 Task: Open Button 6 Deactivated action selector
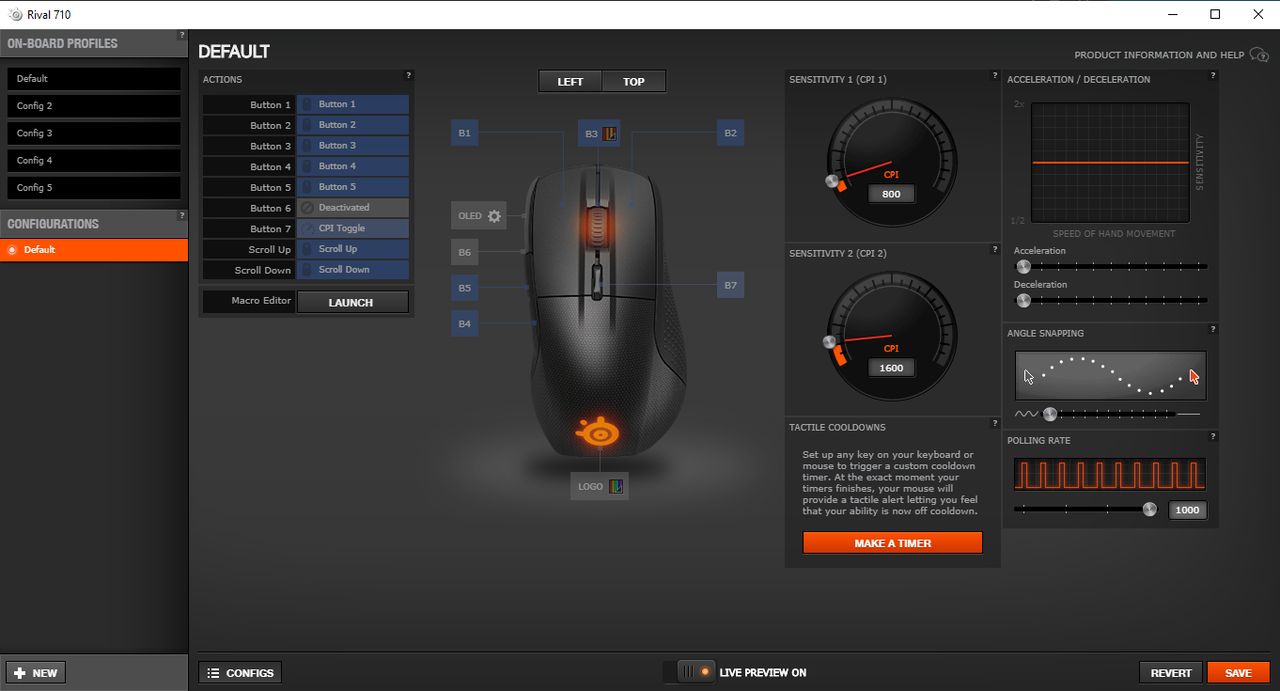tap(353, 208)
